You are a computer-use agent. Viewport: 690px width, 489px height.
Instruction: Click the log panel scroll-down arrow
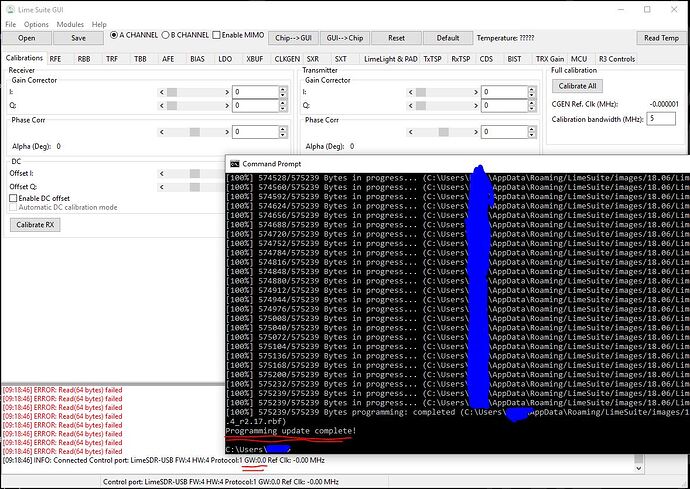click(639, 468)
